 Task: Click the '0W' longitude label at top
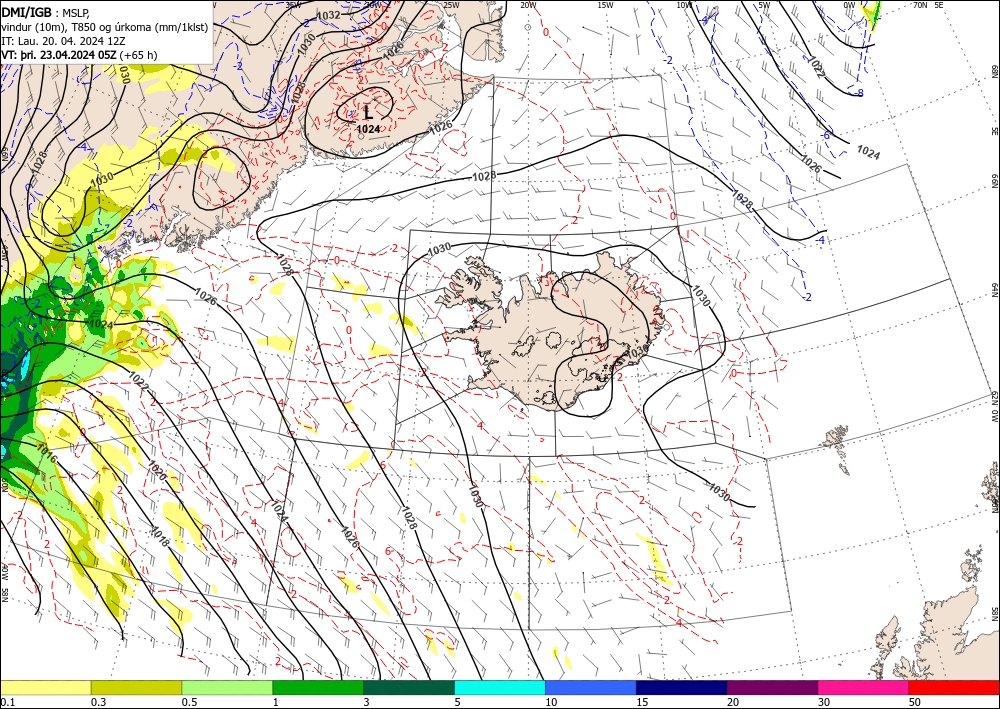tap(849, 5)
